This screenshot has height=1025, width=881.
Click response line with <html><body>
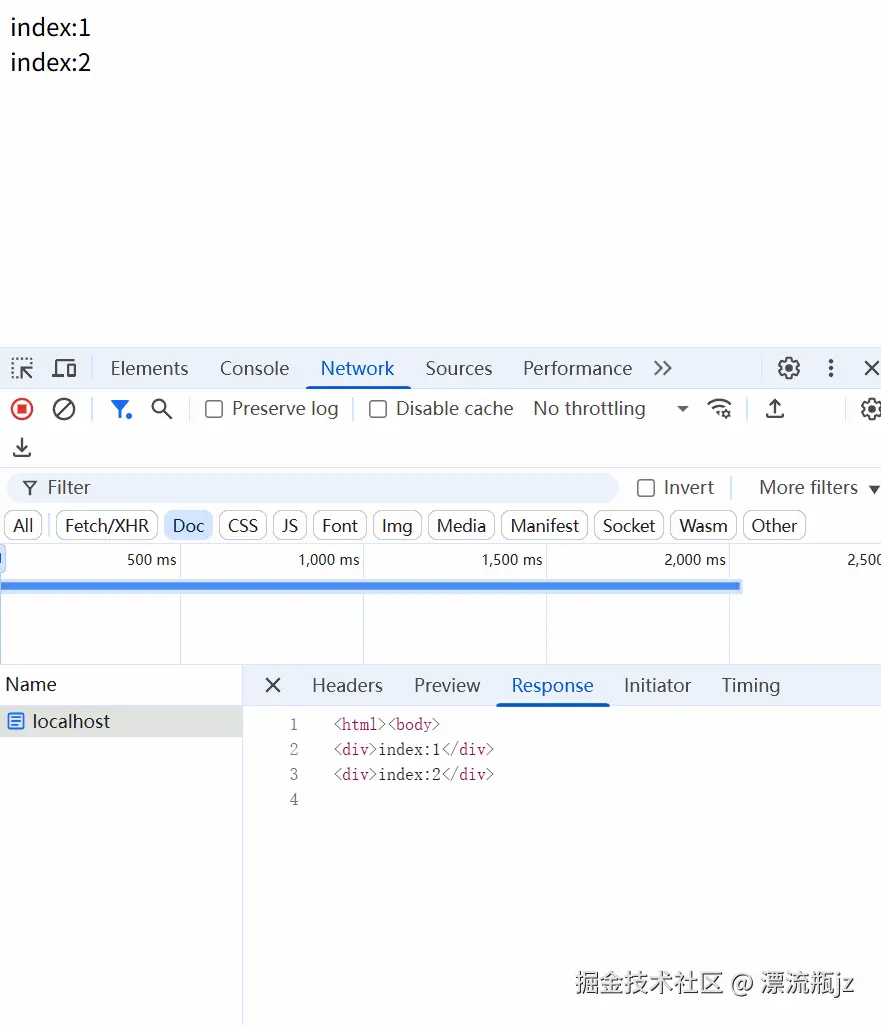click(386, 724)
